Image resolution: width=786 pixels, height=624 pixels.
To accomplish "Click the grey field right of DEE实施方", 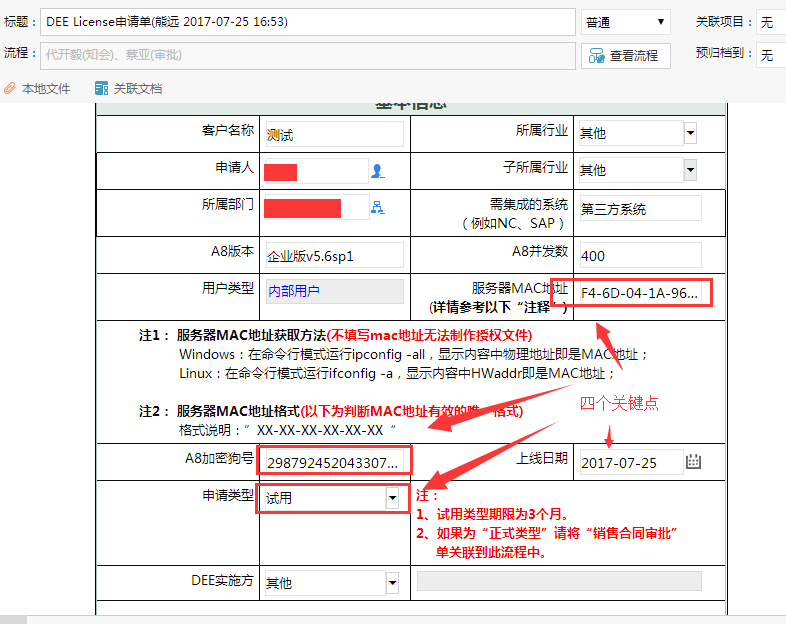I will (559, 581).
